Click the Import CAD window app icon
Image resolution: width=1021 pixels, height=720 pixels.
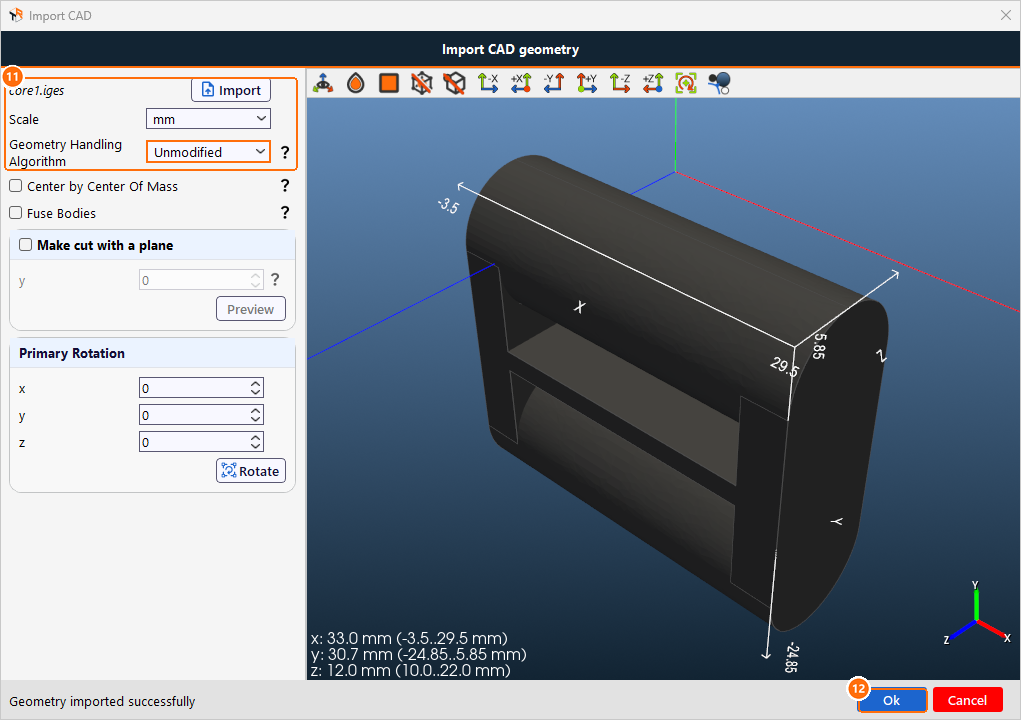click(16, 15)
